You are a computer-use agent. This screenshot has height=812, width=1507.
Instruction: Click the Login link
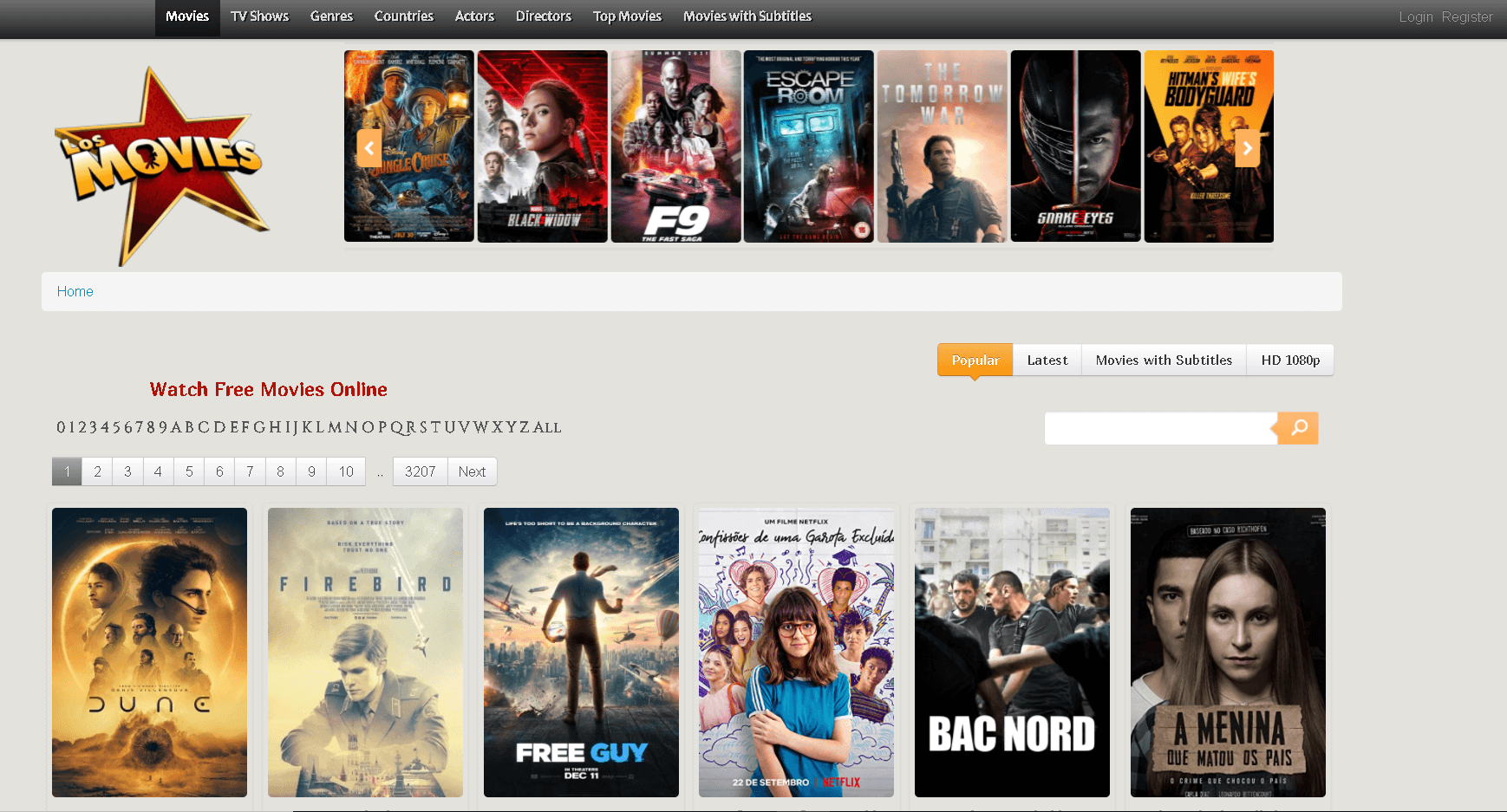tap(1416, 16)
